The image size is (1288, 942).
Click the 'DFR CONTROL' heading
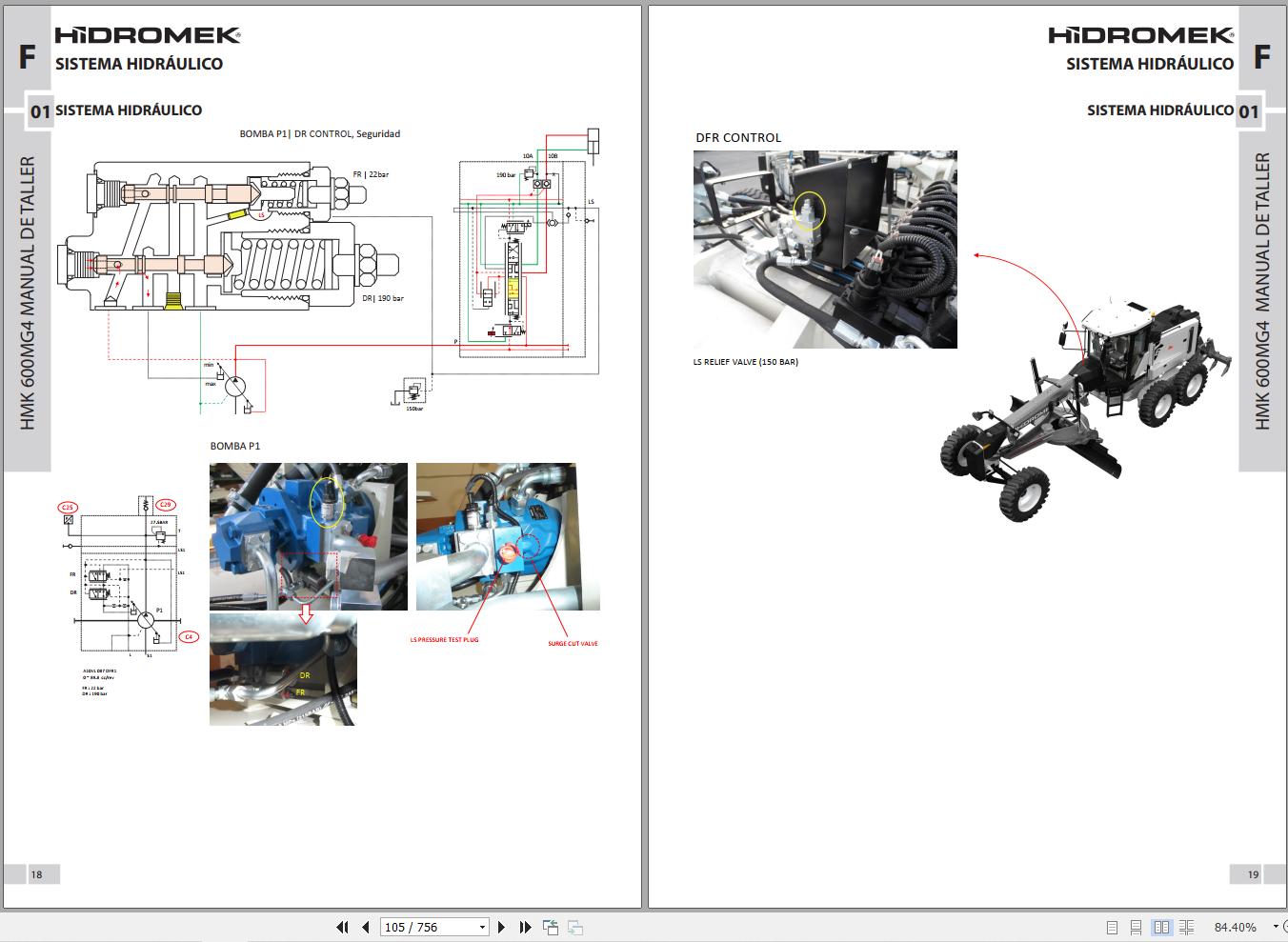[738, 138]
